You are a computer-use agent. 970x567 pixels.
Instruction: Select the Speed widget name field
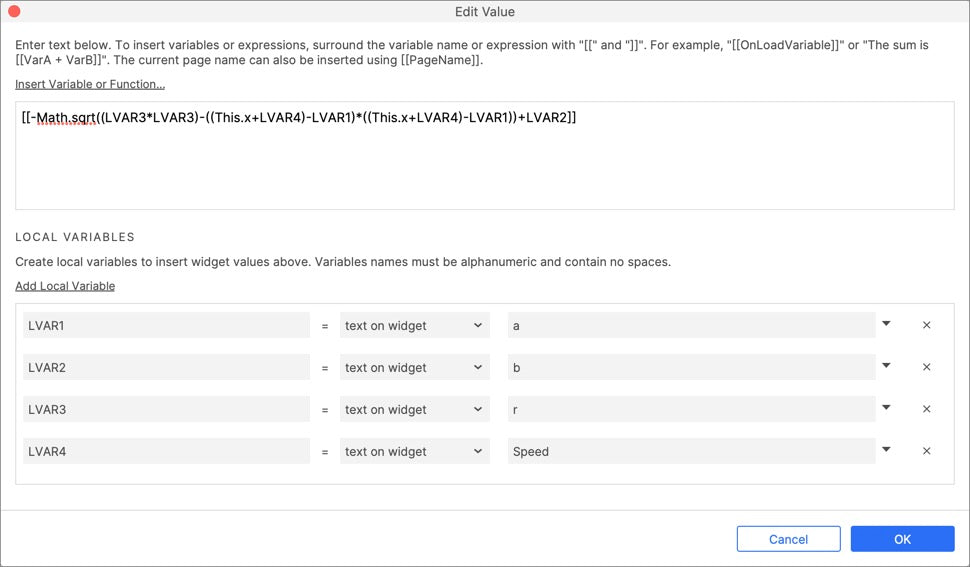coord(690,451)
